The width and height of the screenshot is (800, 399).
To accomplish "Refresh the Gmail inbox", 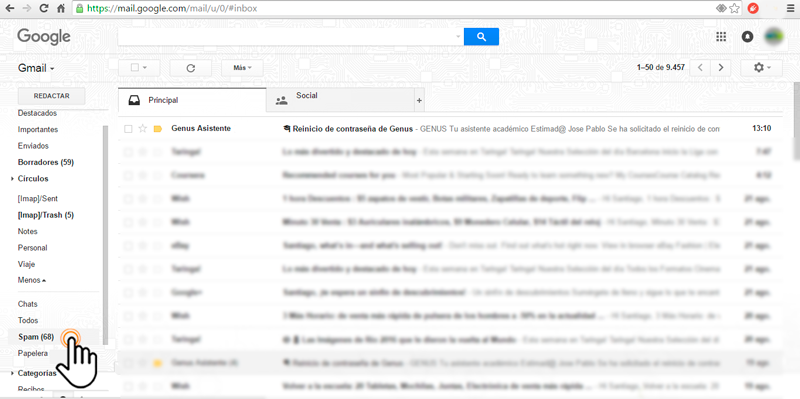I will point(191,68).
